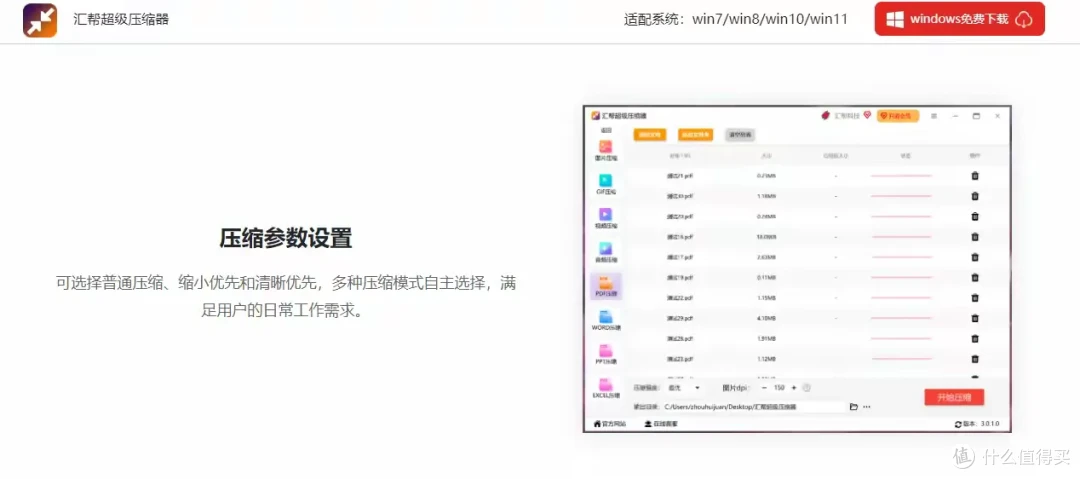The width and height of the screenshot is (1080, 479).
Task: Select the 测试23.pdf file name
Action: pyautogui.click(x=680, y=359)
